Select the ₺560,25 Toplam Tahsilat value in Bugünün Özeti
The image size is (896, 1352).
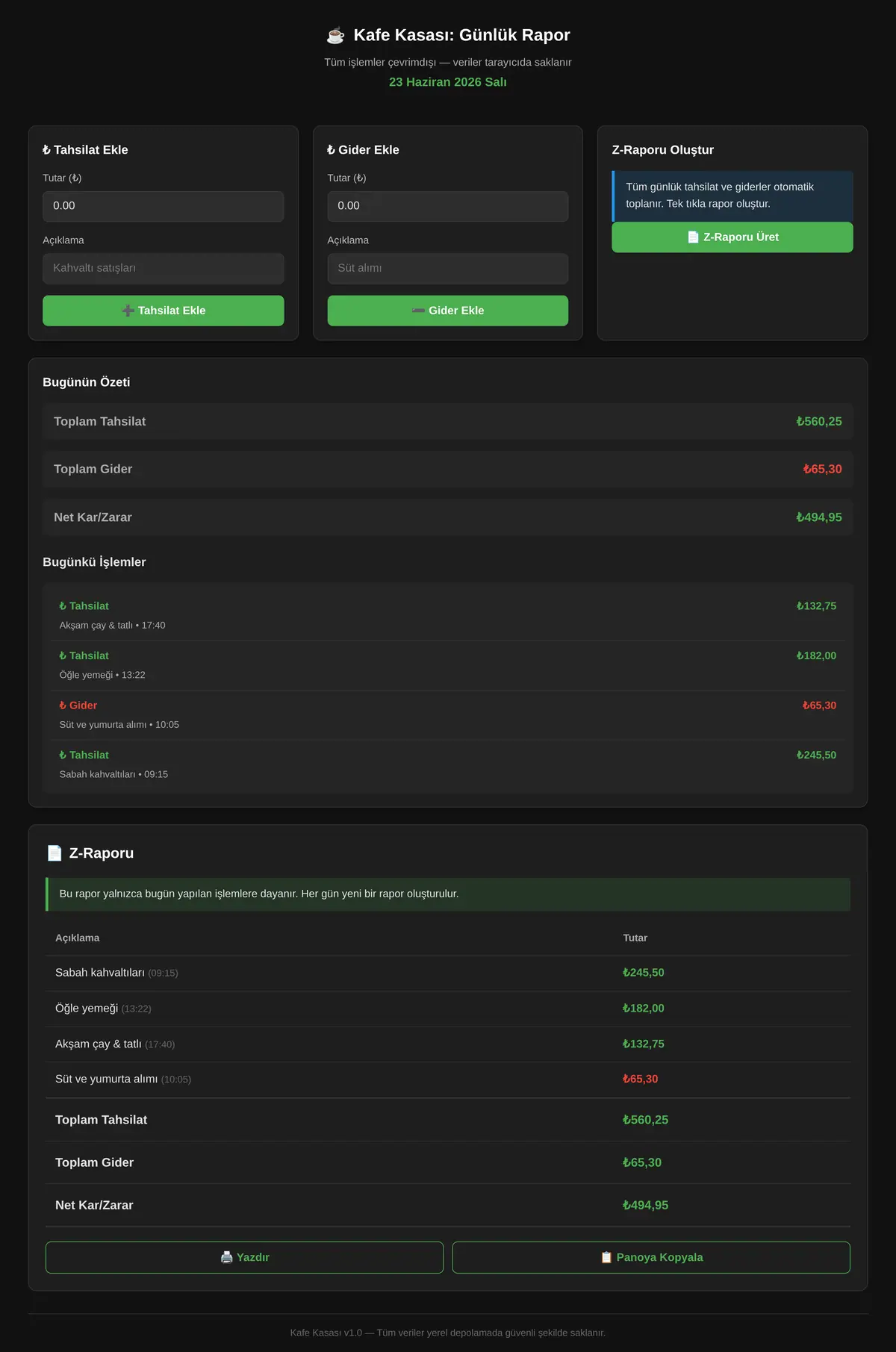[819, 422]
